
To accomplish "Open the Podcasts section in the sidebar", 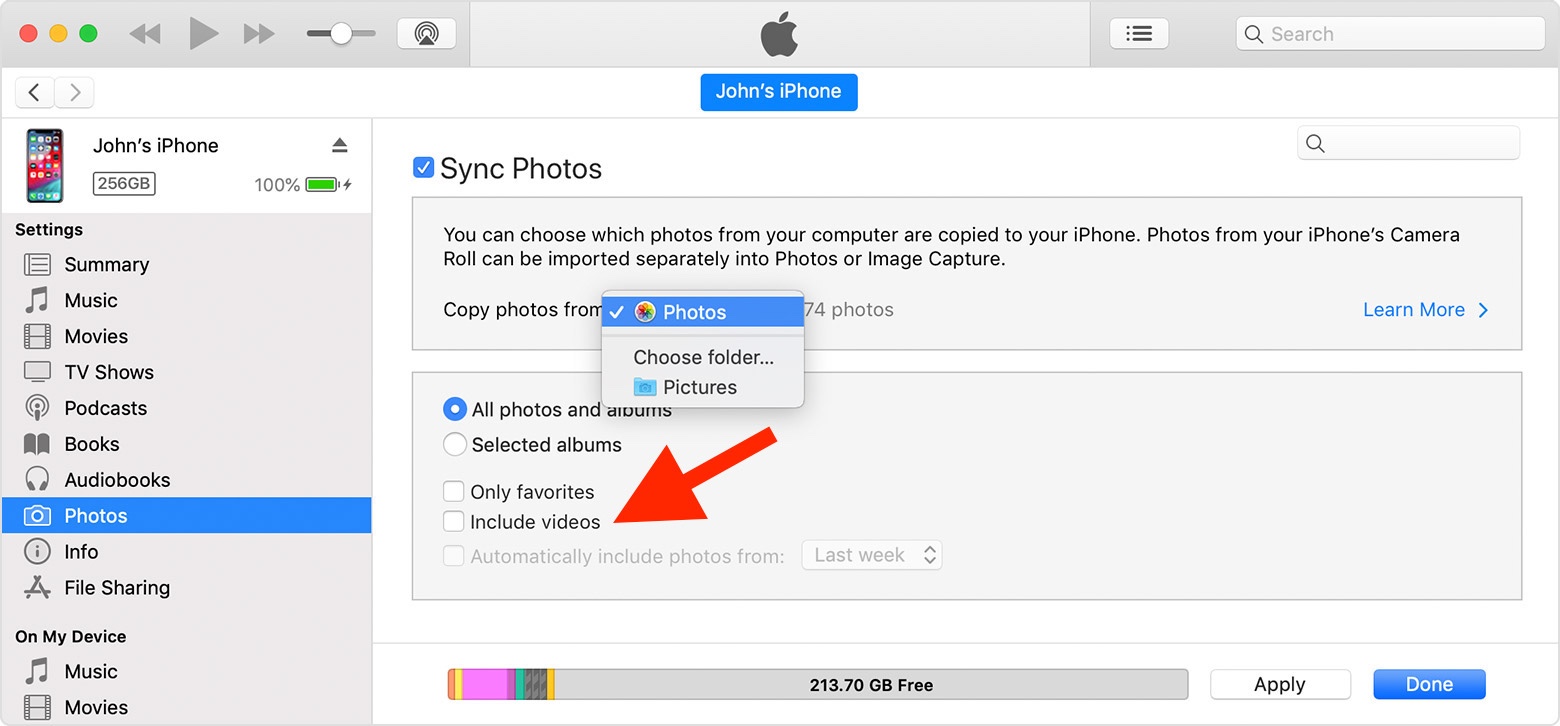I will click(x=103, y=407).
